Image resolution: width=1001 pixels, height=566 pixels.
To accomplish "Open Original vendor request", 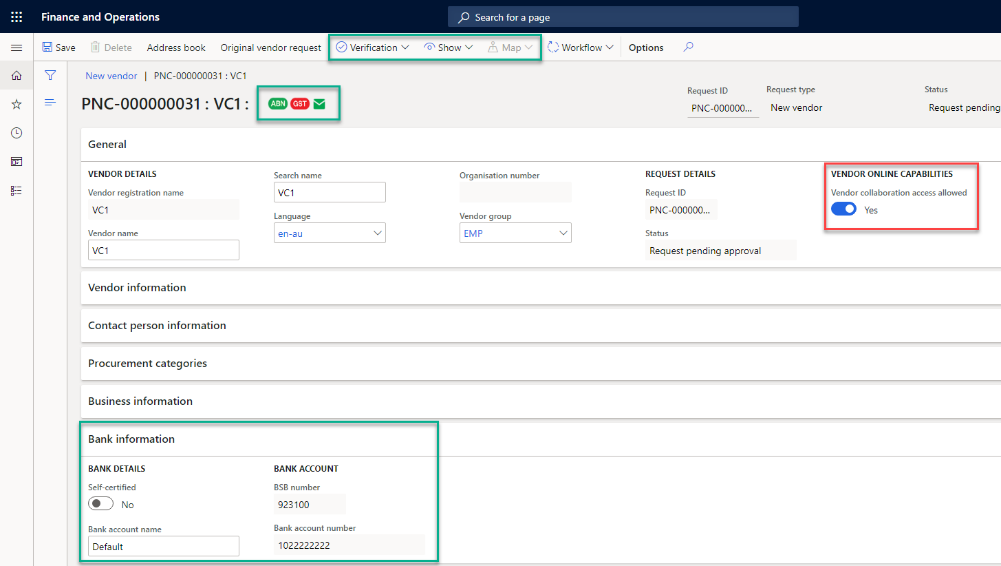I will click(271, 47).
